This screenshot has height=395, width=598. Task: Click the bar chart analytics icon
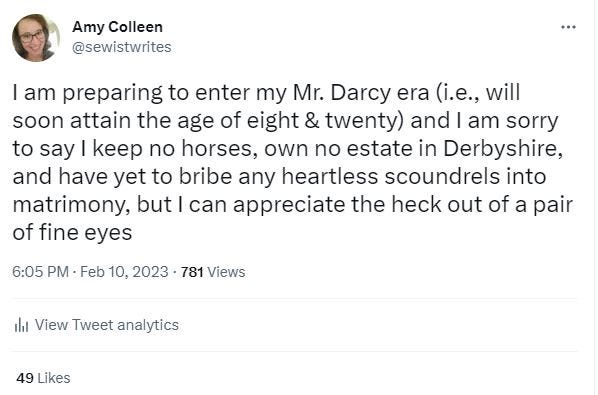coord(21,325)
